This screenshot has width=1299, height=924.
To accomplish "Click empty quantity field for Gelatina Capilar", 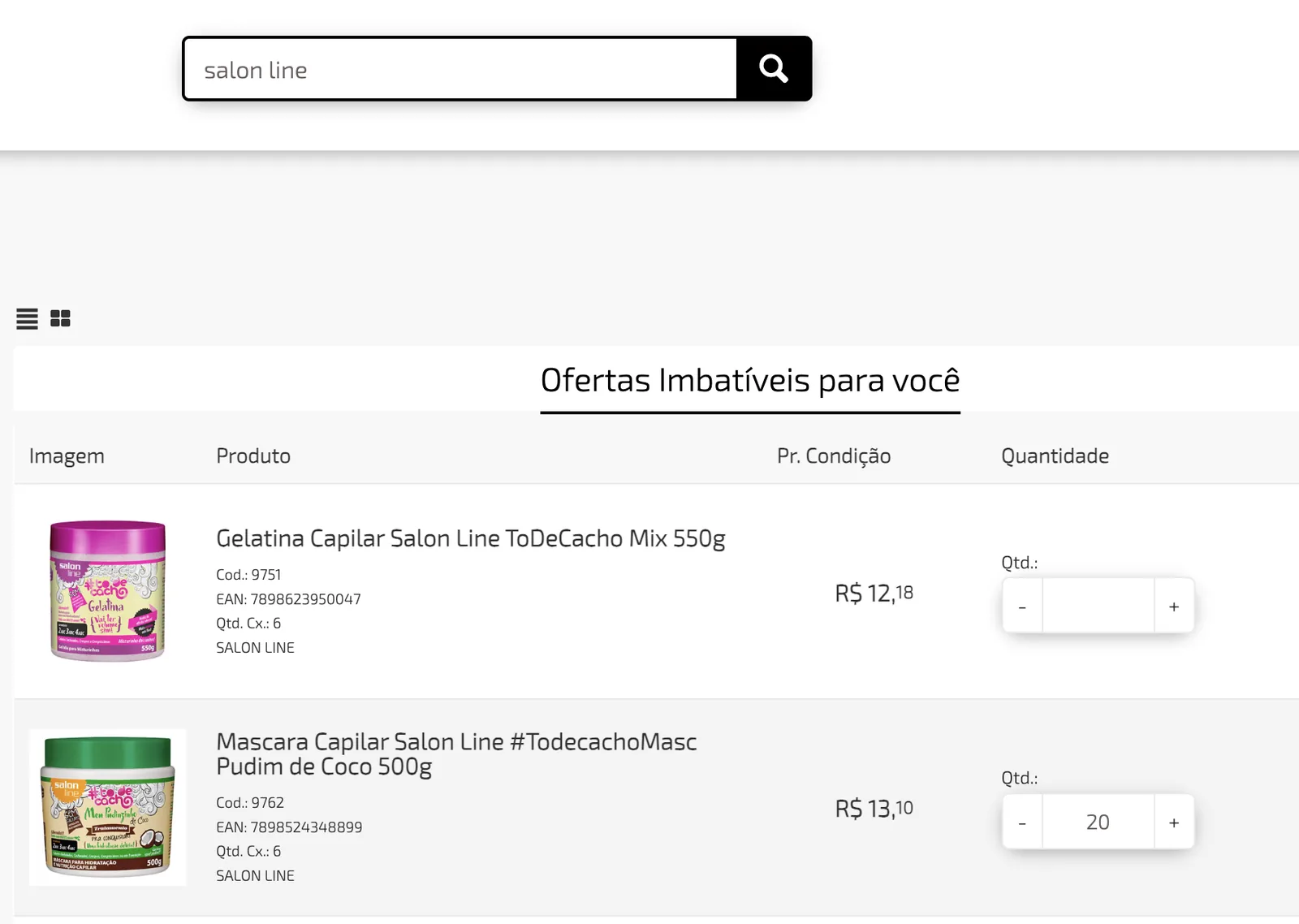I will click(x=1098, y=607).
